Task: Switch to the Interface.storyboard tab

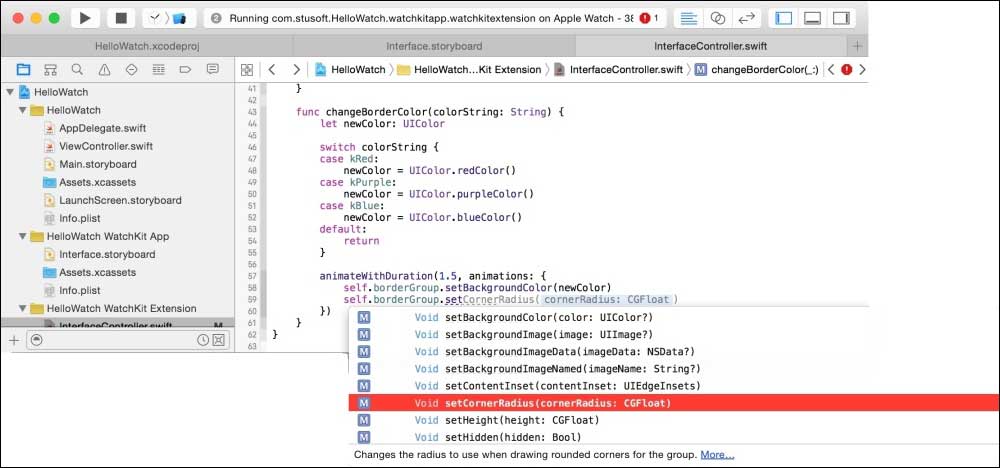Action: click(x=434, y=46)
